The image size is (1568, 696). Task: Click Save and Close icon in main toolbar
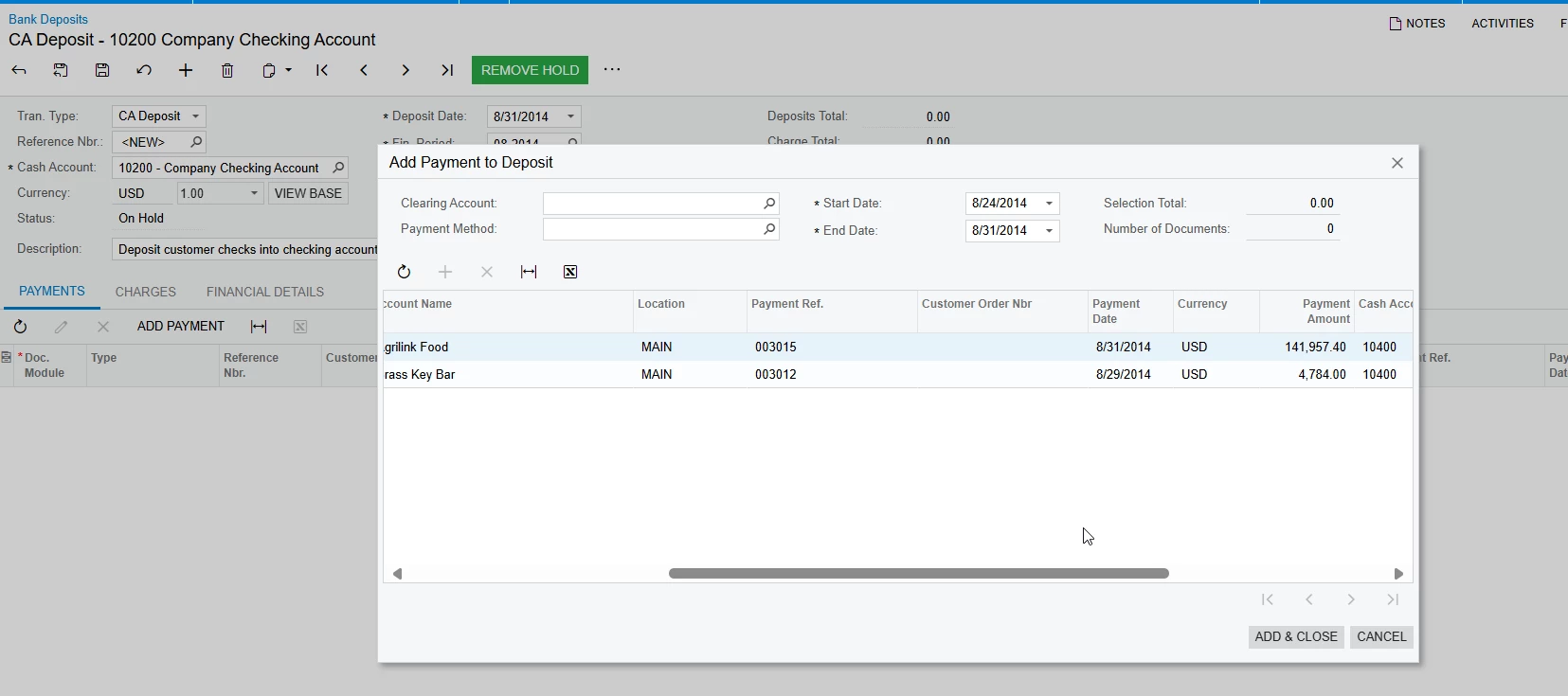tap(61, 70)
